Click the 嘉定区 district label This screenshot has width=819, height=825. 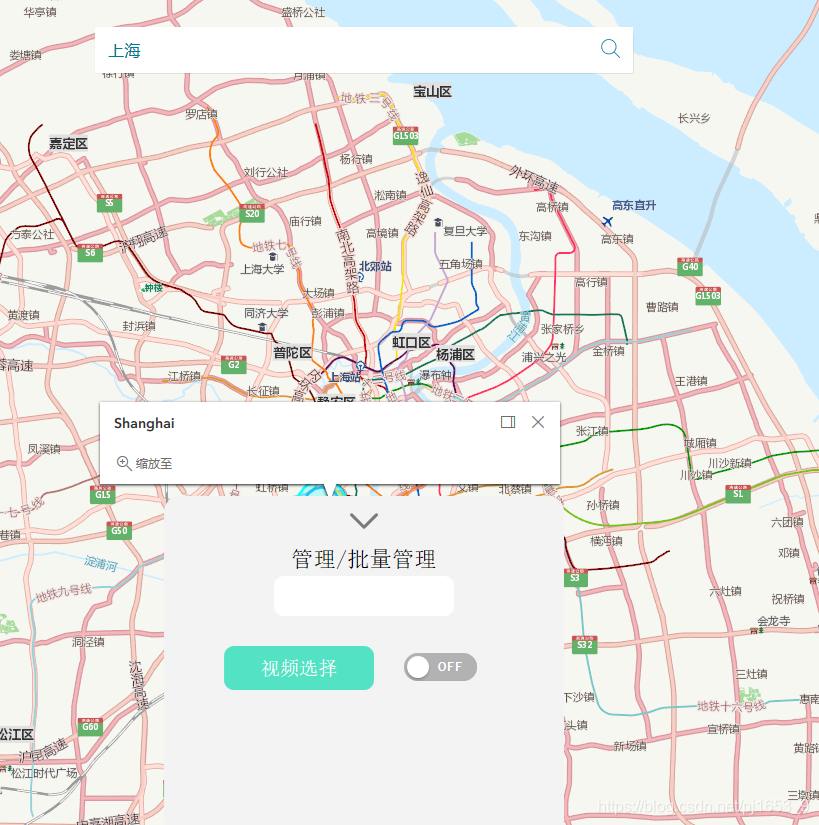pos(68,144)
